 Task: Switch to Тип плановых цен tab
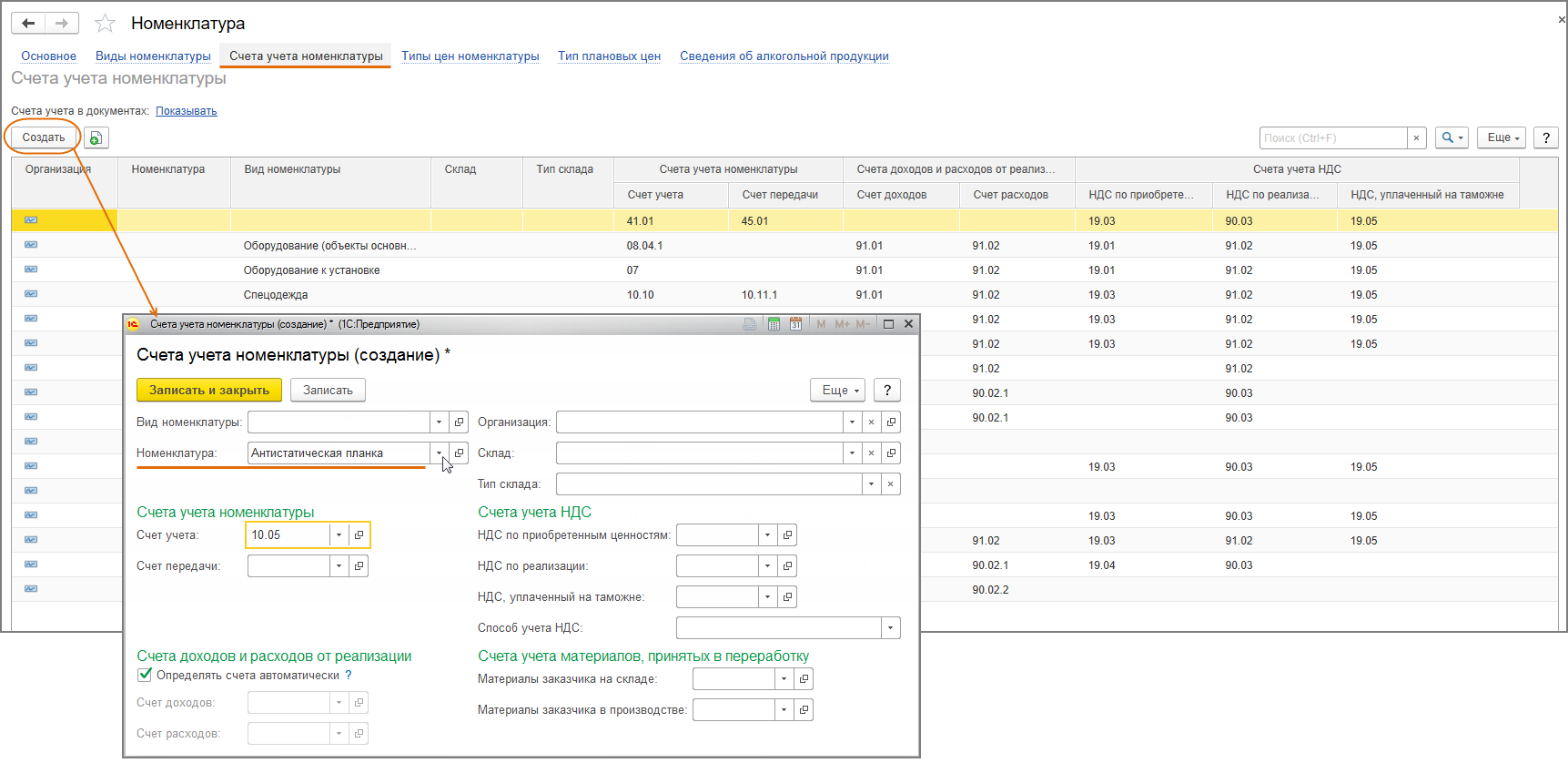(x=609, y=56)
